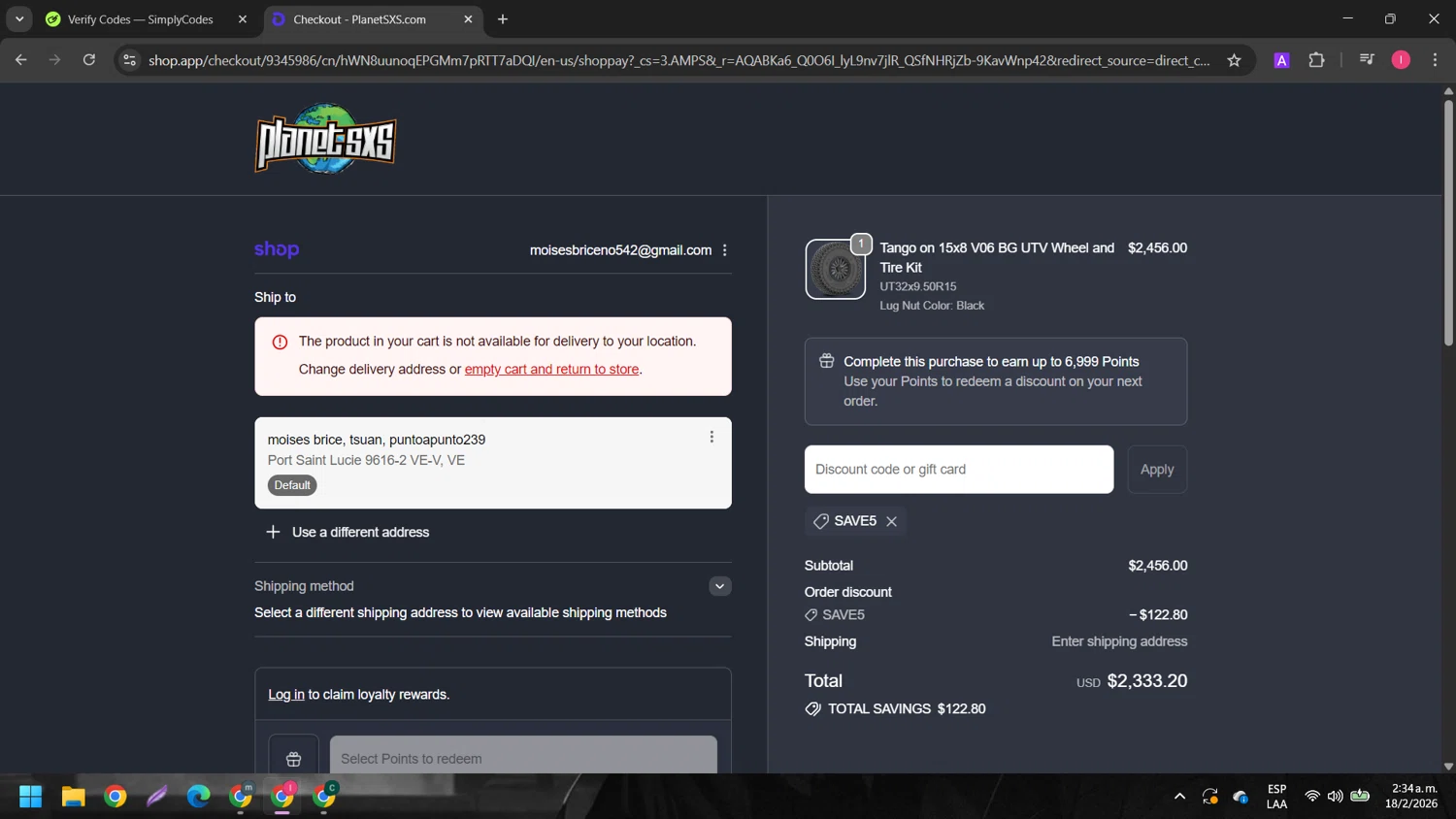Click the ESP LAA language indicator

1276,797
